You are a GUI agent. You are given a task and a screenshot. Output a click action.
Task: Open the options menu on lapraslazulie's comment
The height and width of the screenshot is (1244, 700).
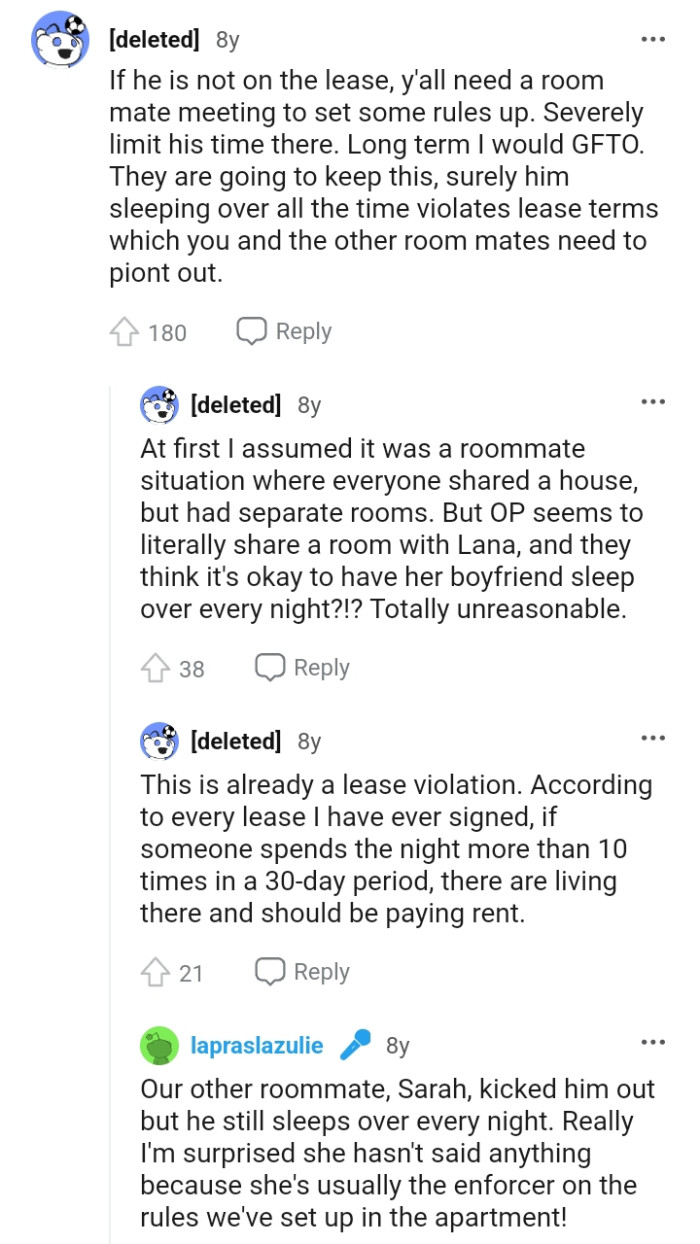tap(652, 1044)
